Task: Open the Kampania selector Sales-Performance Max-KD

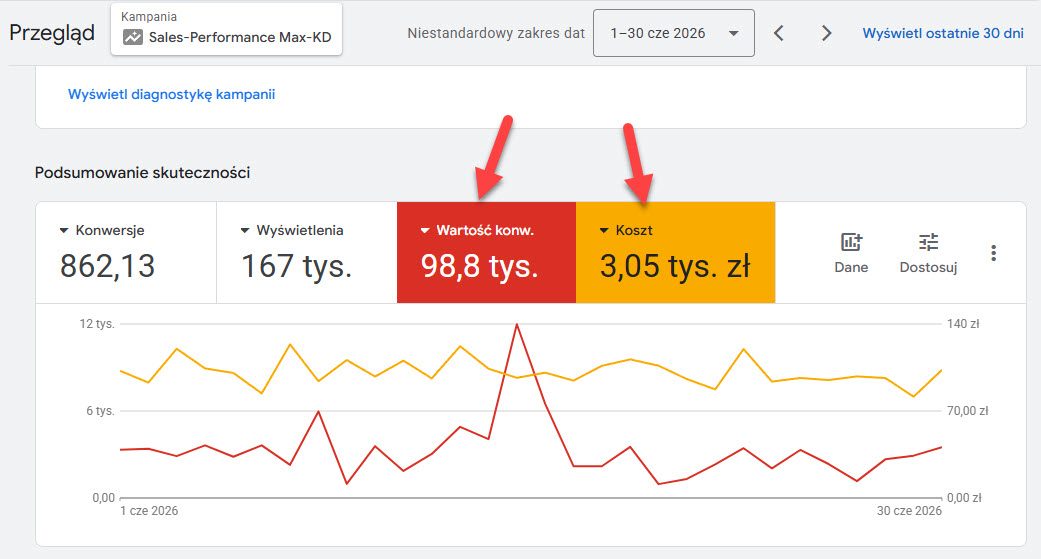Action: [226, 29]
